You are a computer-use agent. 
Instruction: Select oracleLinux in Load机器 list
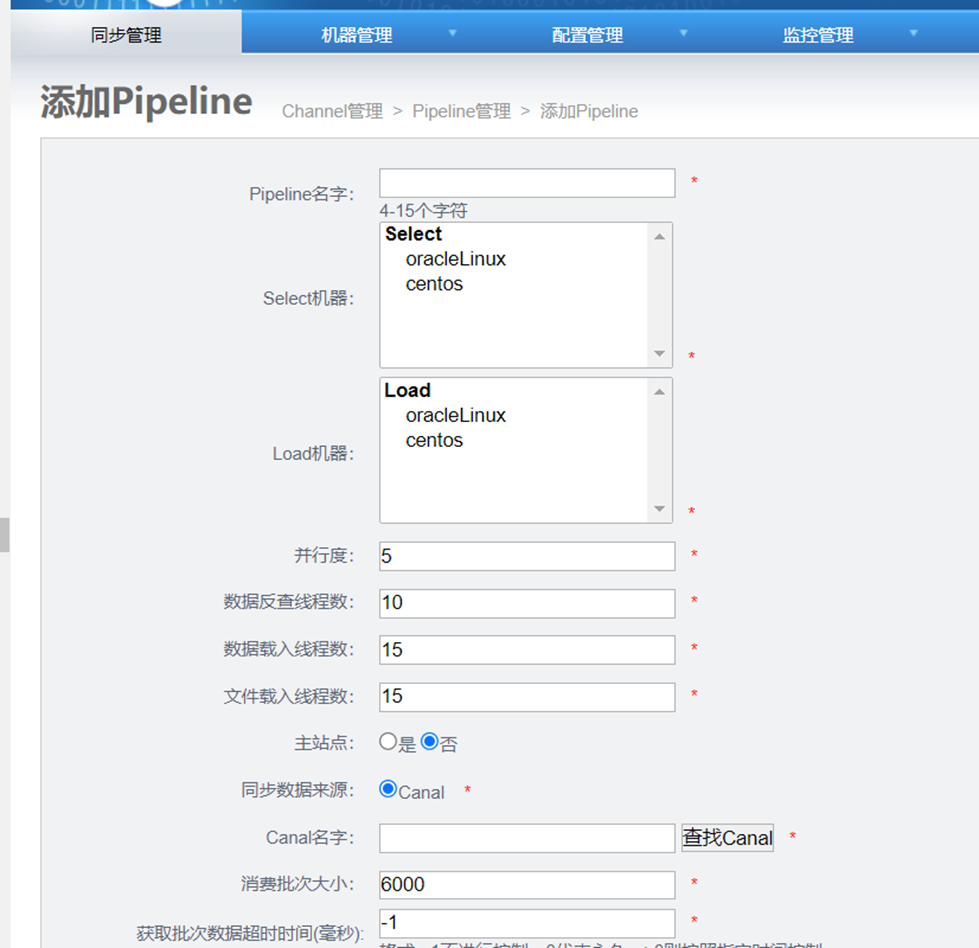(x=455, y=415)
